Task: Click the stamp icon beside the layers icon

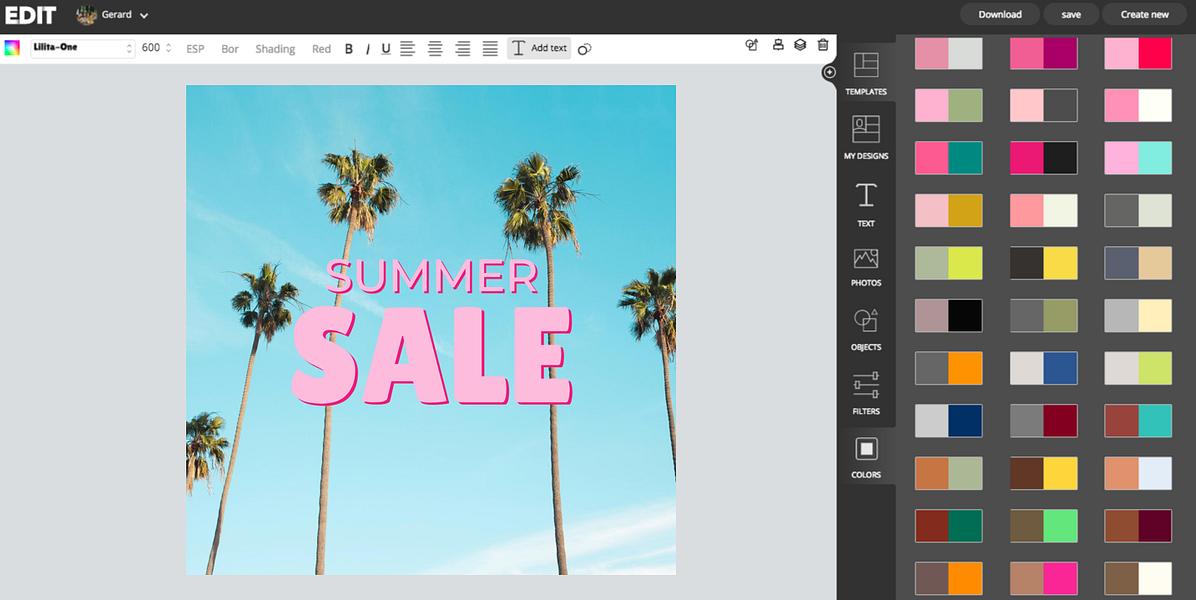Action: click(778, 45)
